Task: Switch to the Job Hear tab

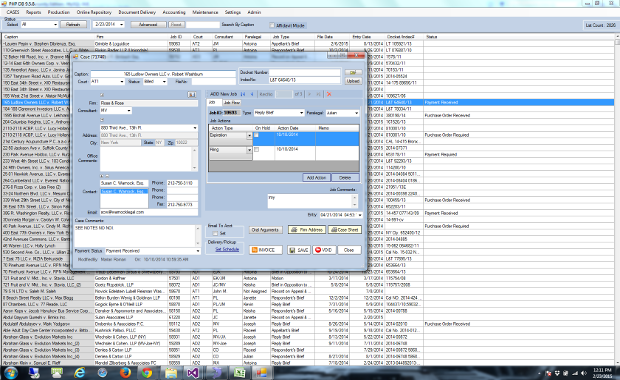Action: tap(232, 102)
